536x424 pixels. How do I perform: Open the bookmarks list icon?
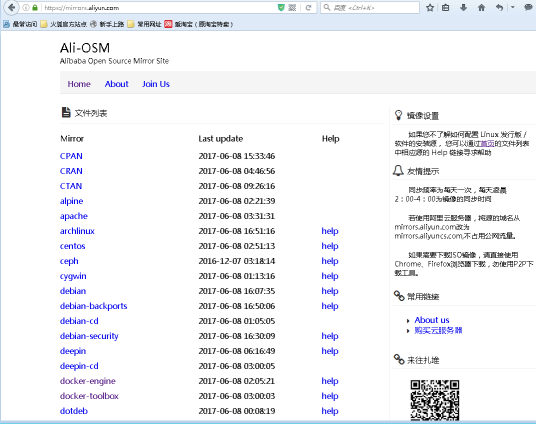(445, 7)
